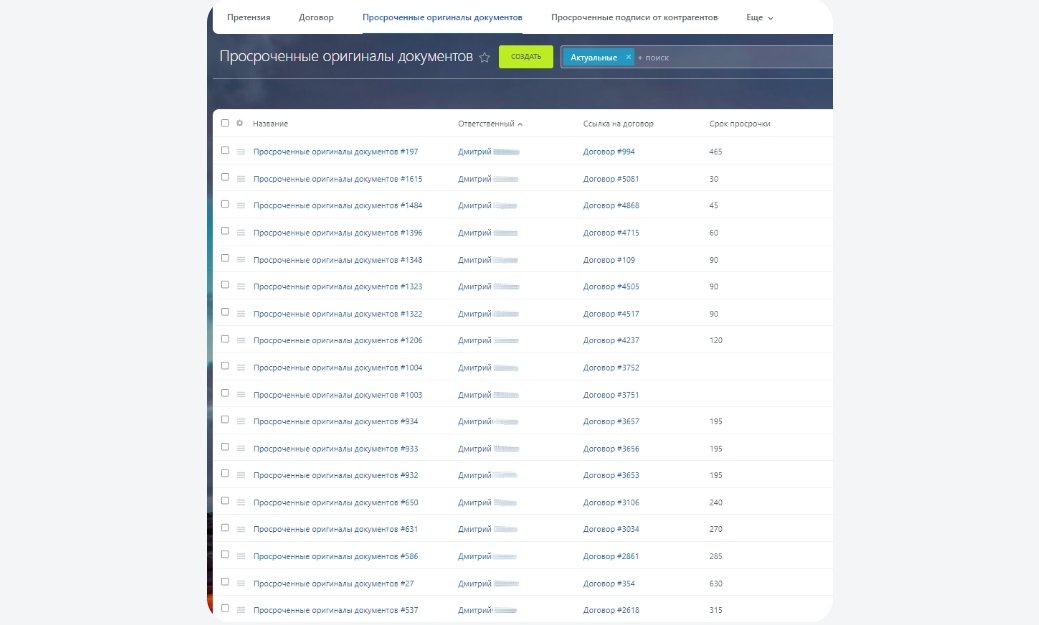This screenshot has width=1039, height=625.
Task: Open link Договор #3034
Action: pyautogui.click(x=611, y=530)
